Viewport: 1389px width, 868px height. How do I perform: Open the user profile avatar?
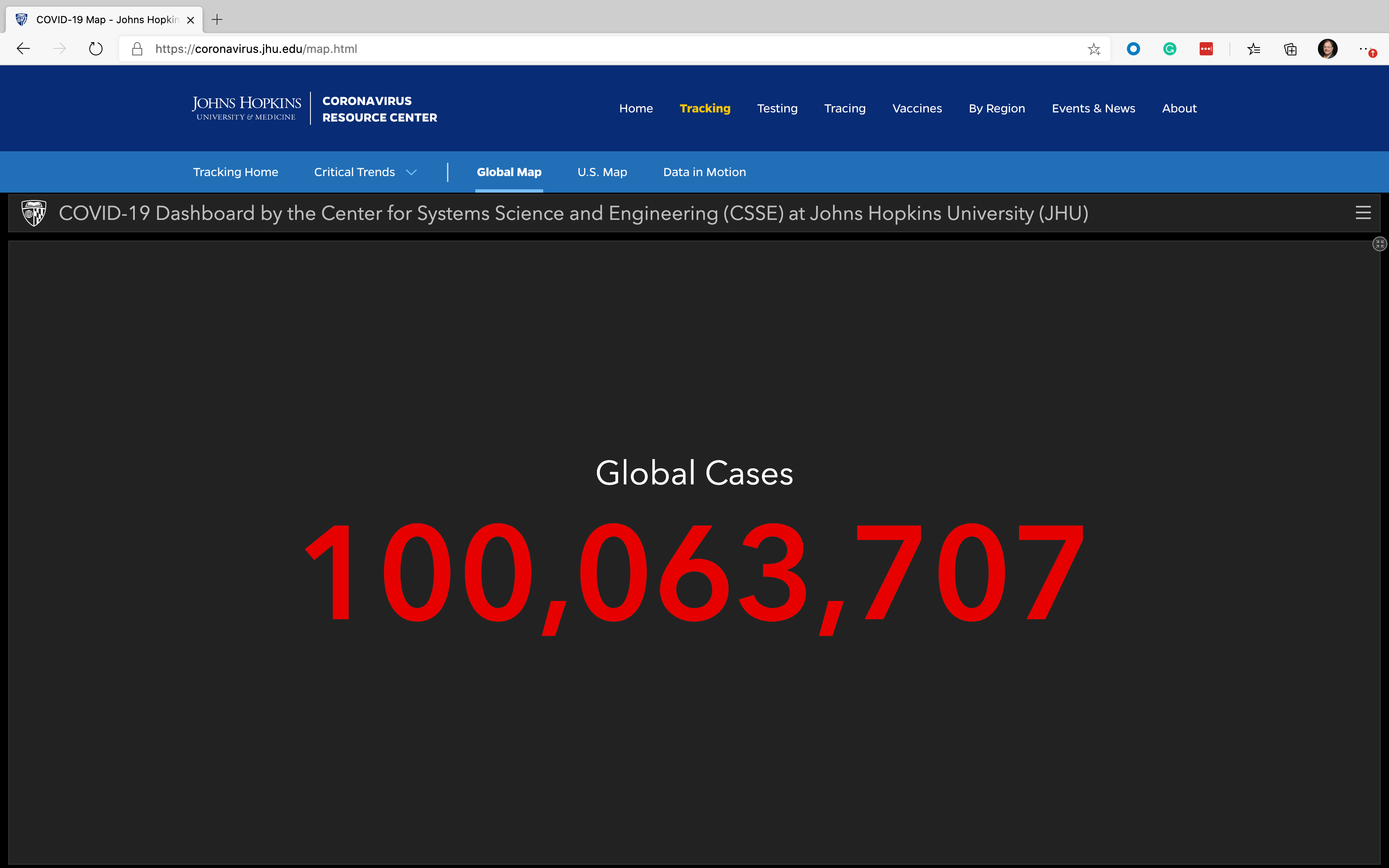1327,49
